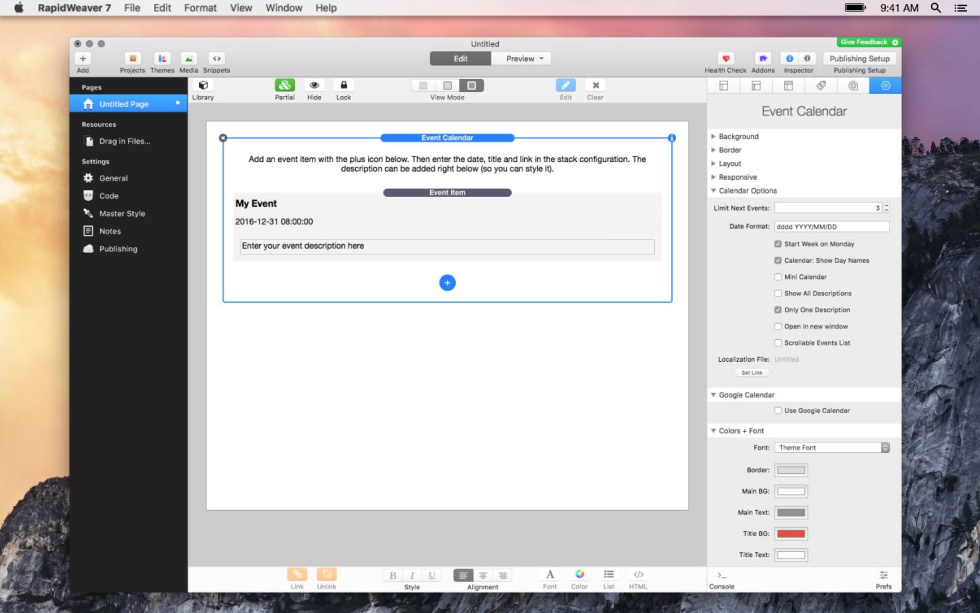
Task: Click the Edit mode button
Action: 461,59
